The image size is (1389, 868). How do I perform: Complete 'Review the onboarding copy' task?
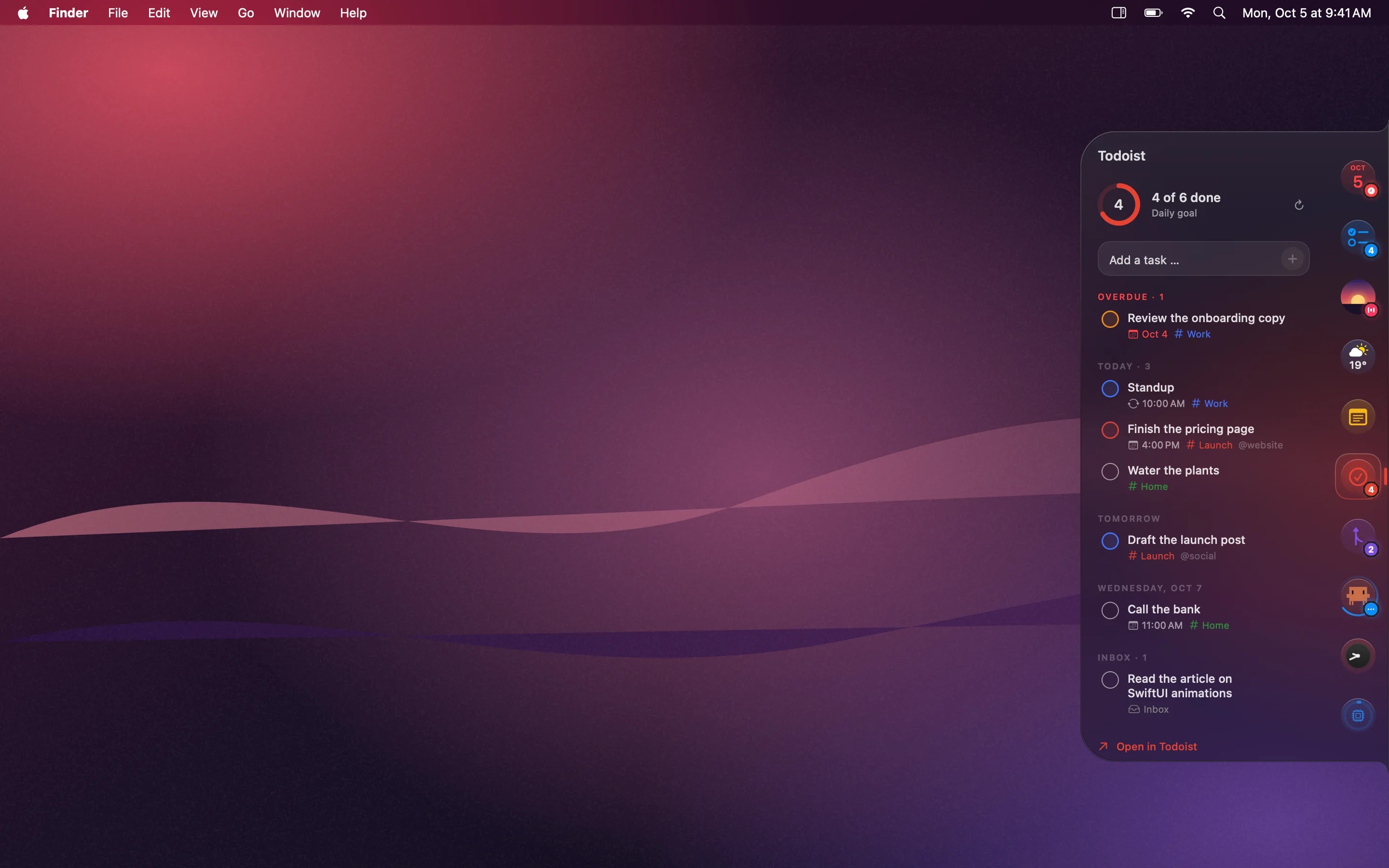1110,319
